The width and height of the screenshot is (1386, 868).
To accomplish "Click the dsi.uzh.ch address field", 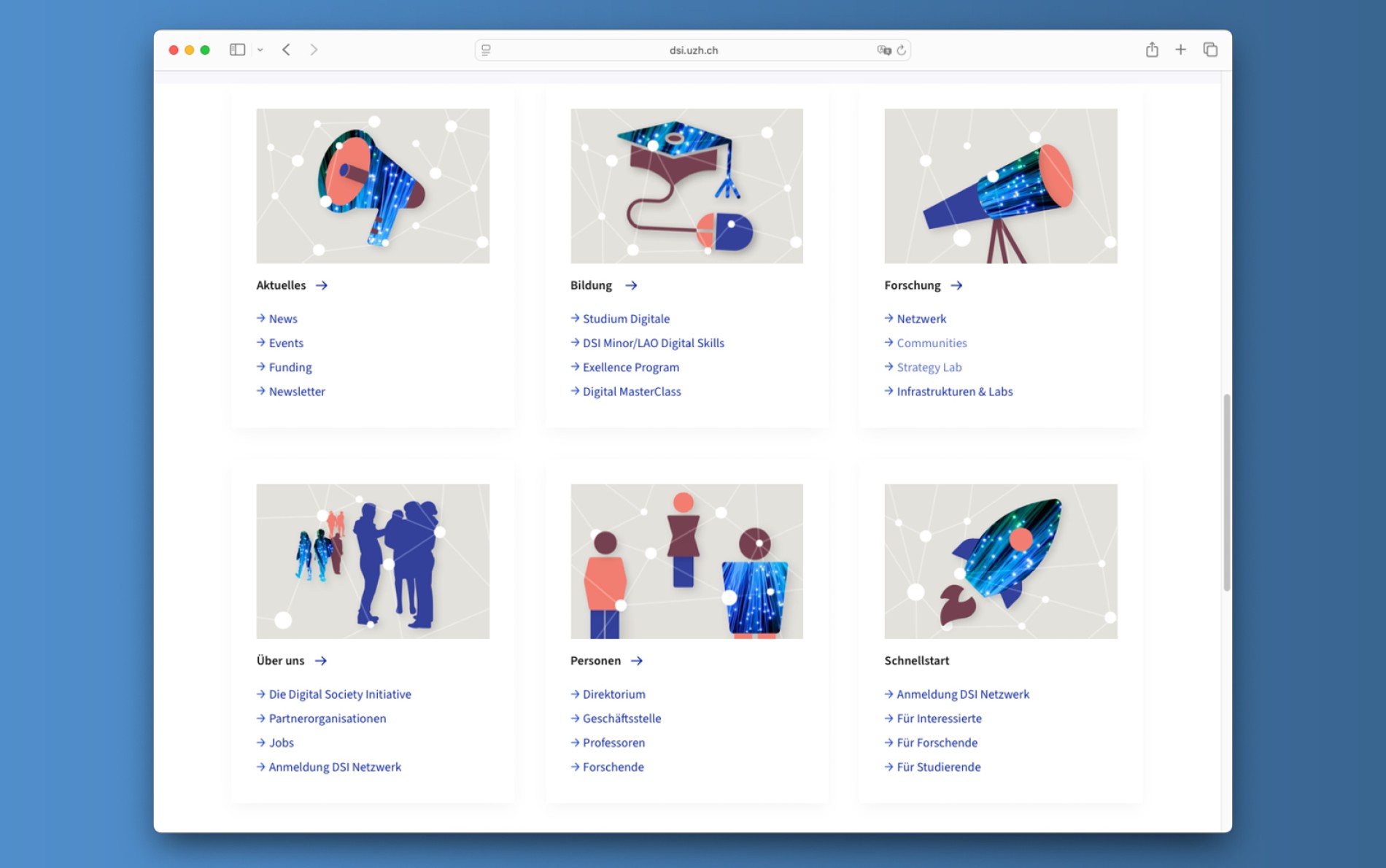I will pyautogui.click(x=693, y=50).
